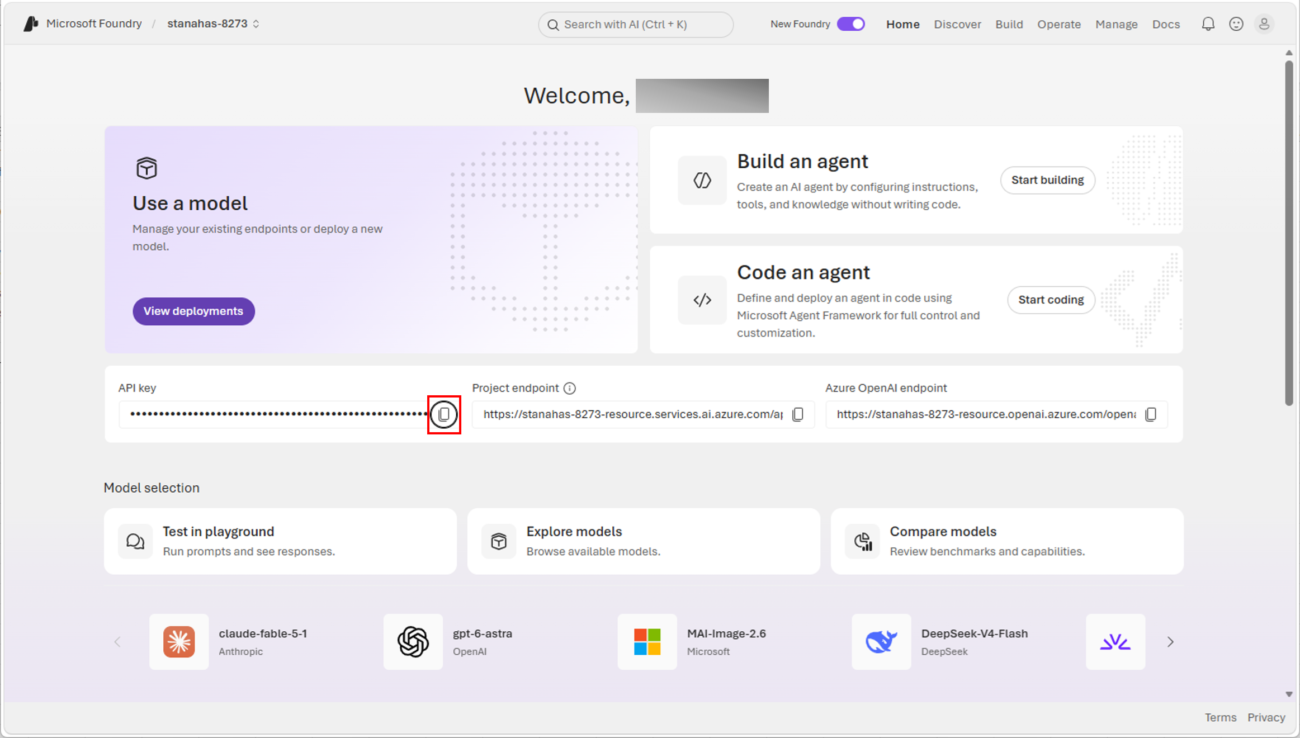Open the Terms link
The height and width of the screenshot is (738, 1300).
click(1220, 717)
